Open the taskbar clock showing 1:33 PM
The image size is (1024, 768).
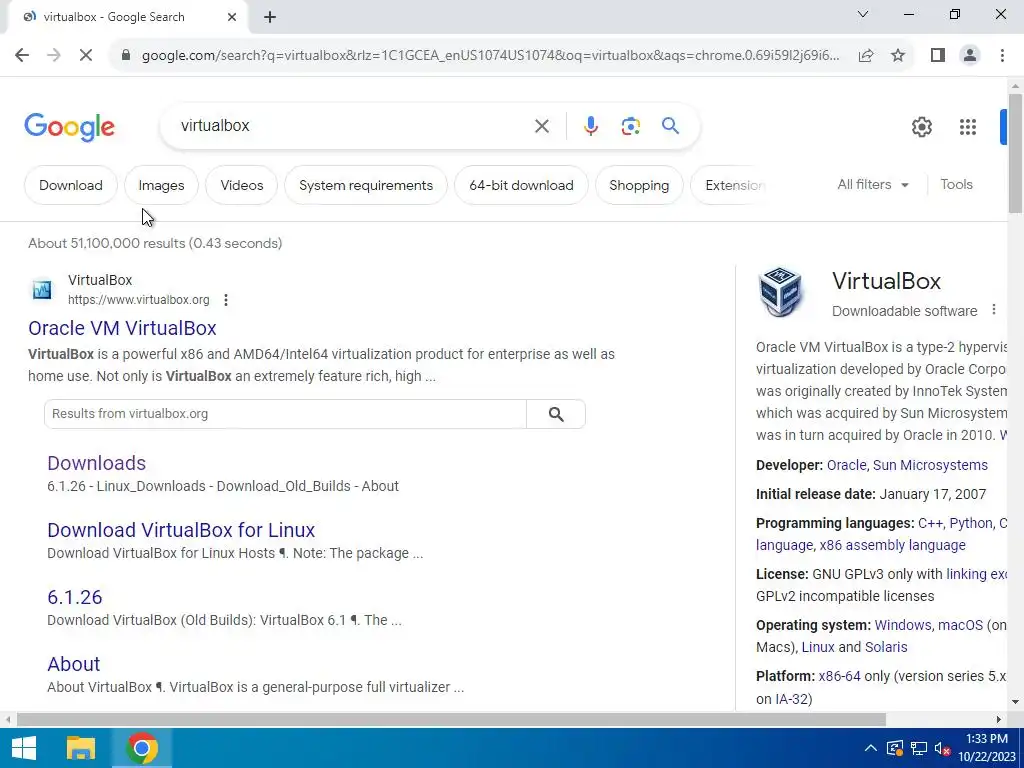pos(986,748)
